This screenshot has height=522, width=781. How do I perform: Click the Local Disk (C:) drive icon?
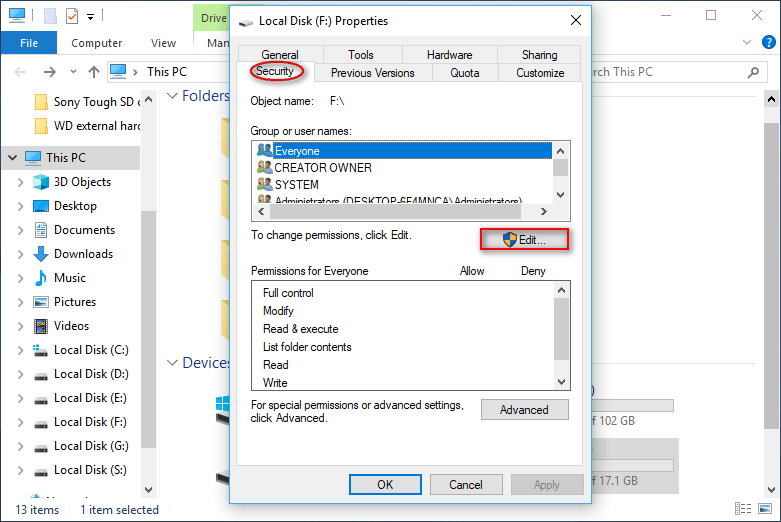point(41,350)
